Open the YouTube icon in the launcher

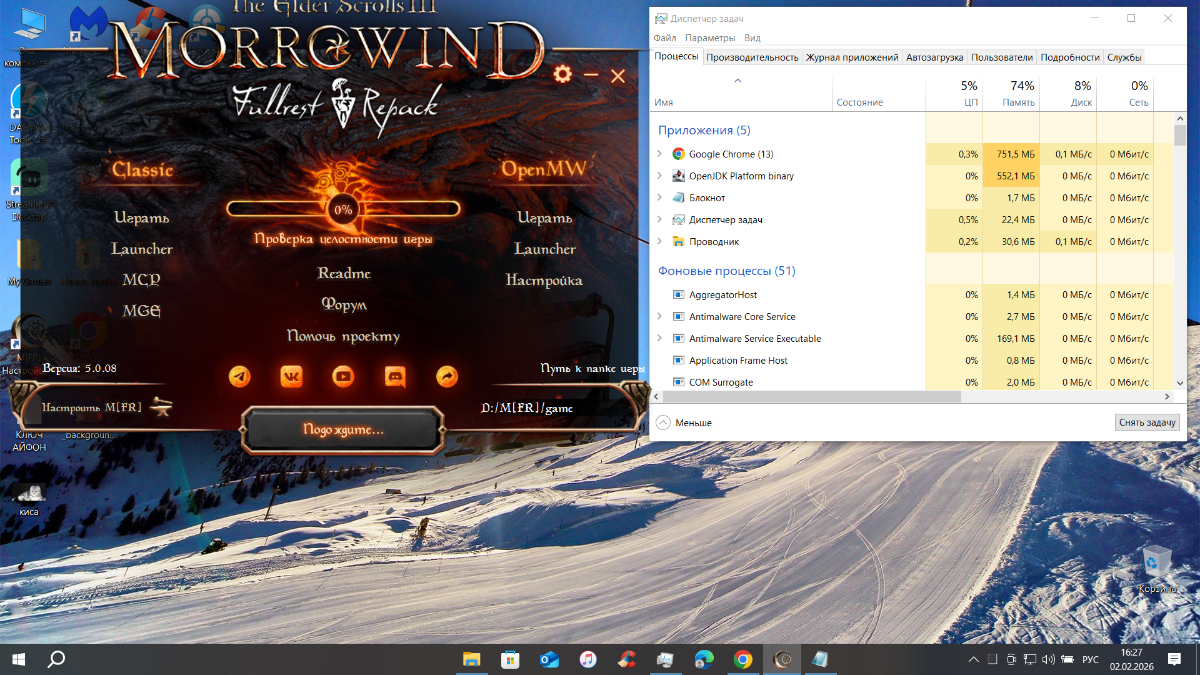(344, 376)
